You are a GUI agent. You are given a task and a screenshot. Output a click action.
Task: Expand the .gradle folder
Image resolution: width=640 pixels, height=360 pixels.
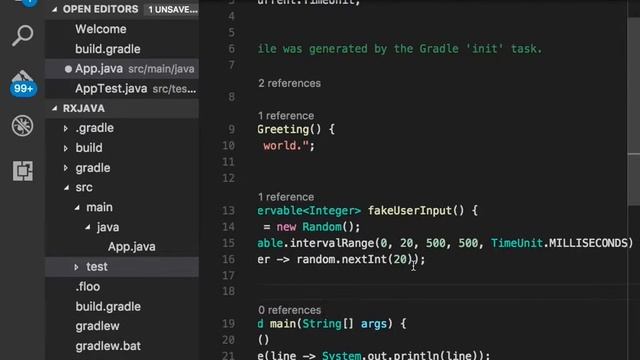pos(66,129)
